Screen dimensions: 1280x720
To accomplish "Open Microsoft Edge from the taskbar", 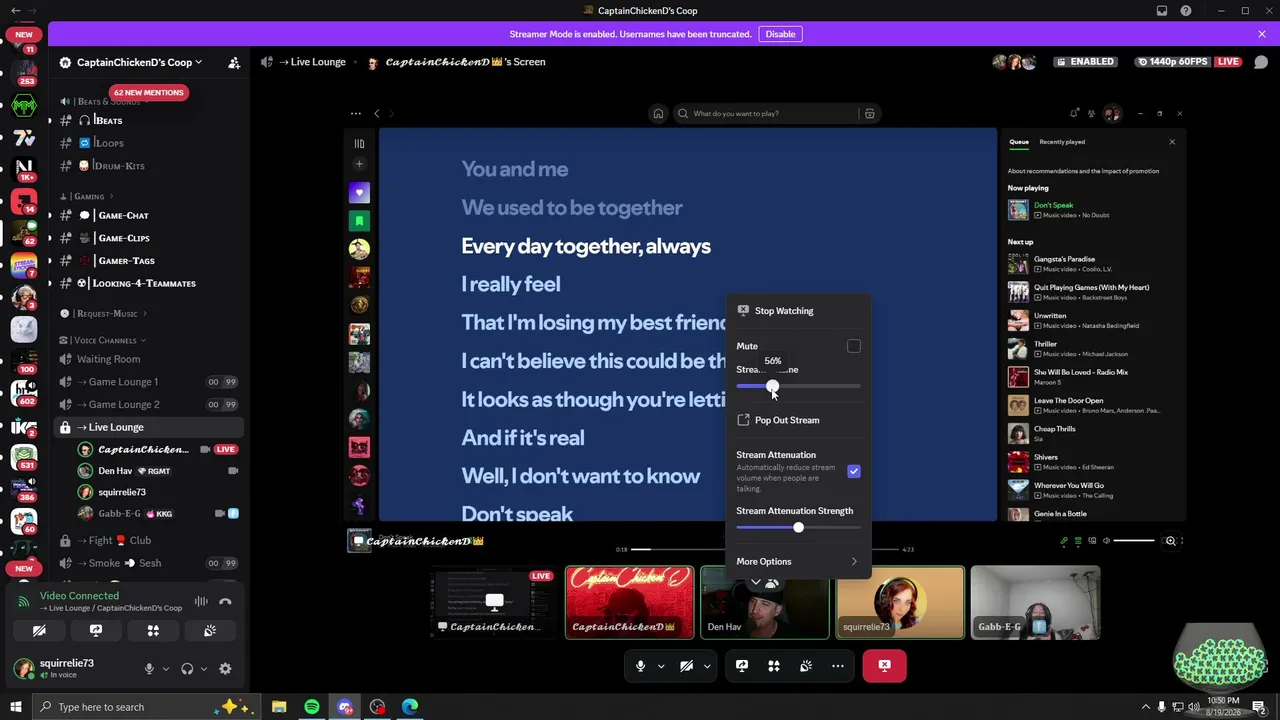I will (410, 707).
